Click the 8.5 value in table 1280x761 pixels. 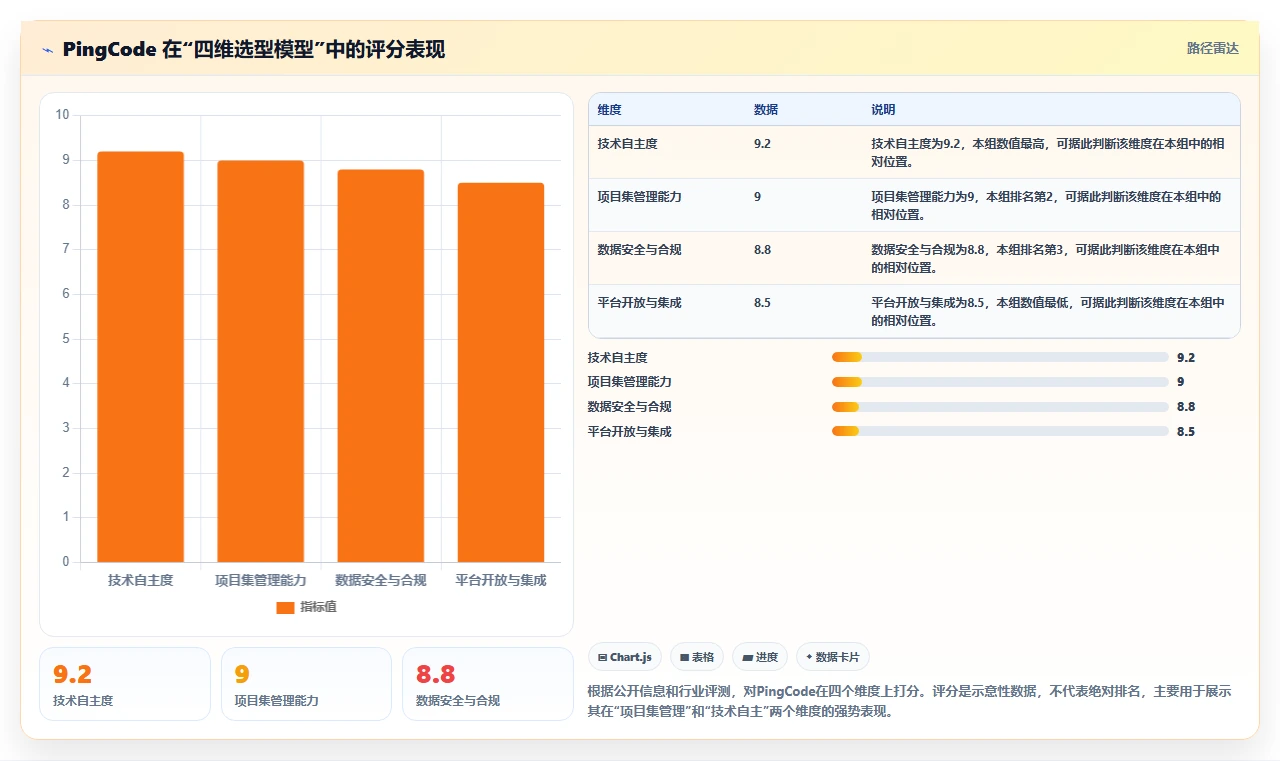coord(762,302)
